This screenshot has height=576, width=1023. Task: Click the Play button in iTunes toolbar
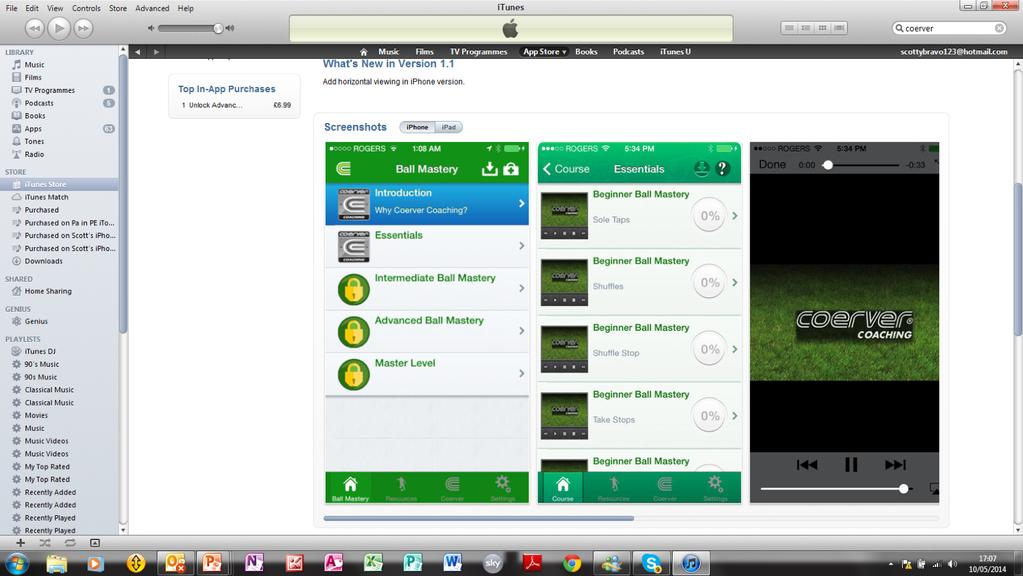pos(59,28)
